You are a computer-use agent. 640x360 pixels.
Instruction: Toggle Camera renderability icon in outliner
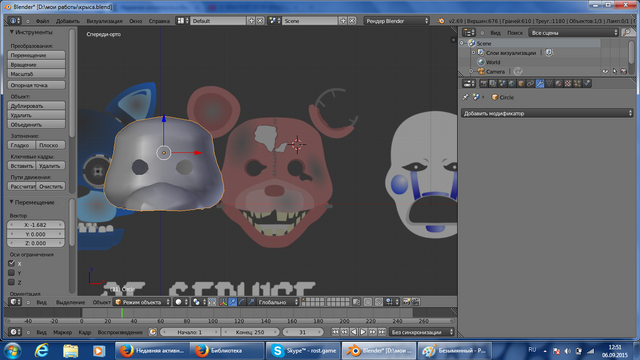624,71
